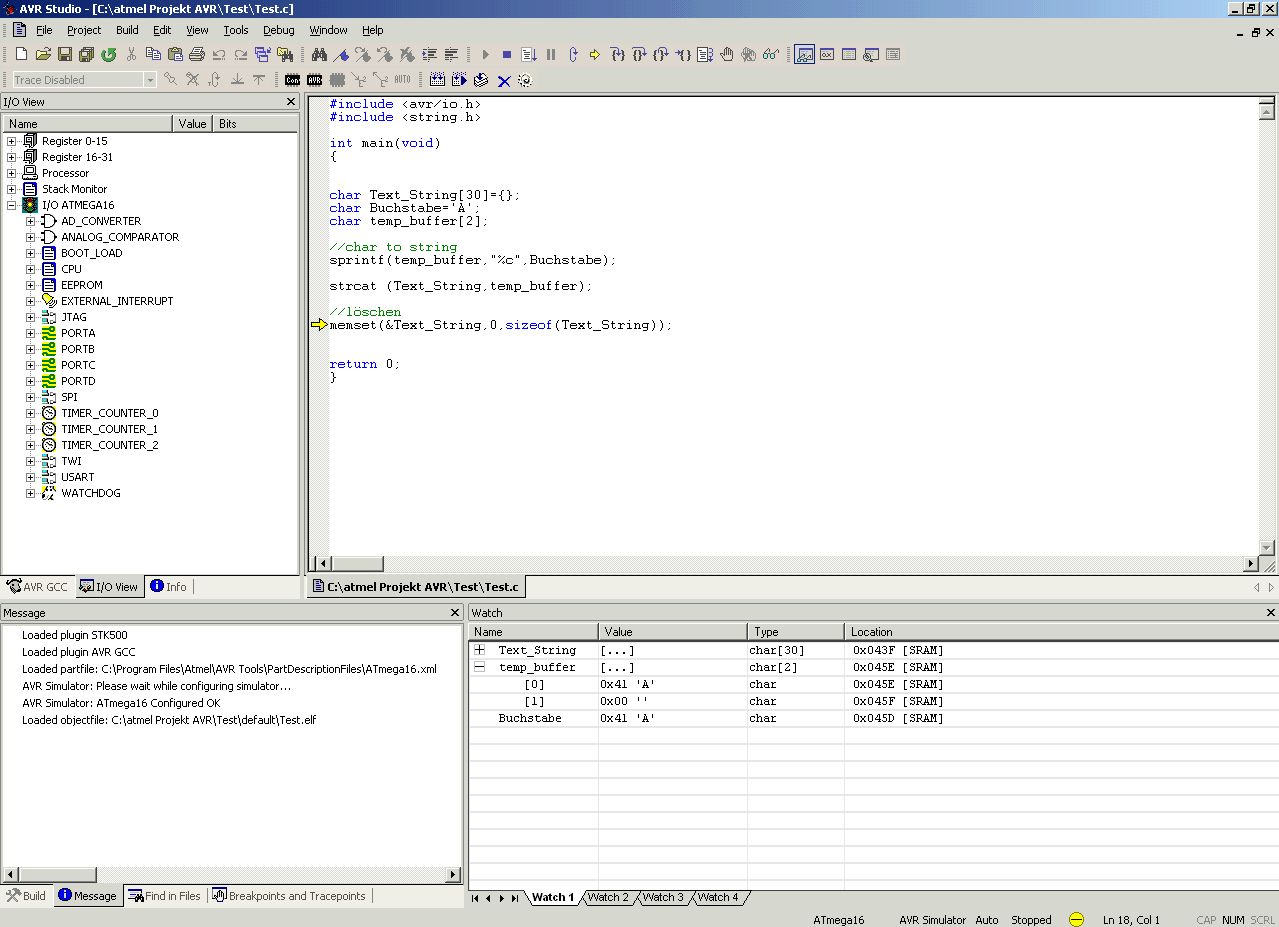Click the Print toolbar icon
The height and width of the screenshot is (927, 1279).
(197, 54)
